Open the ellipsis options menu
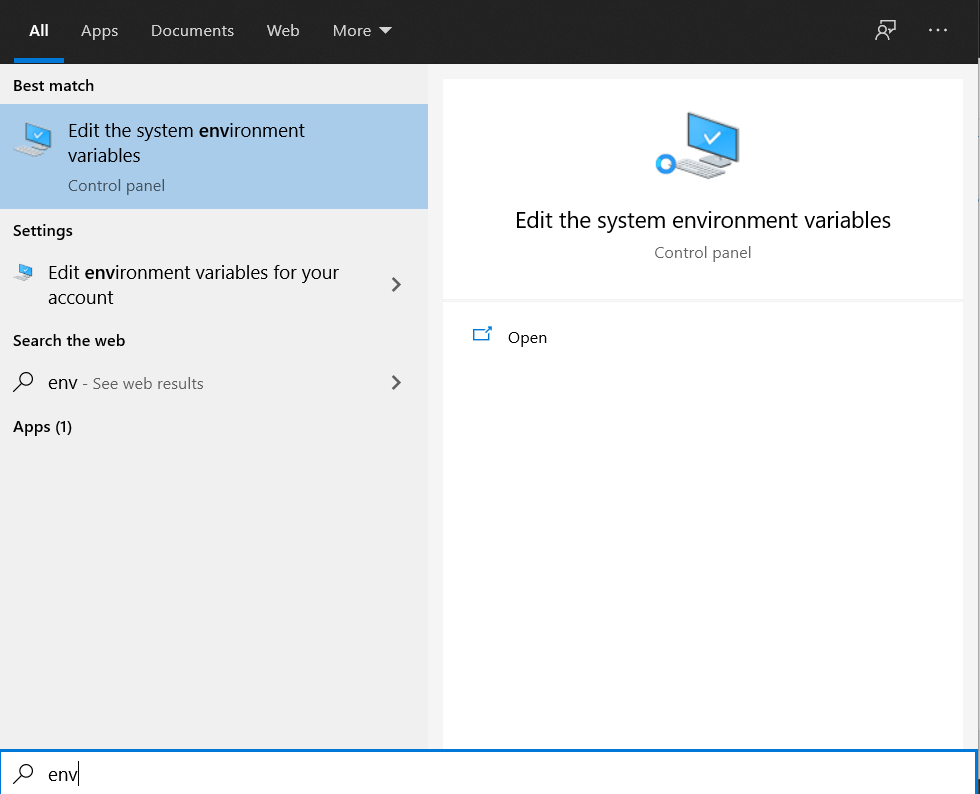980x794 pixels. point(938,30)
